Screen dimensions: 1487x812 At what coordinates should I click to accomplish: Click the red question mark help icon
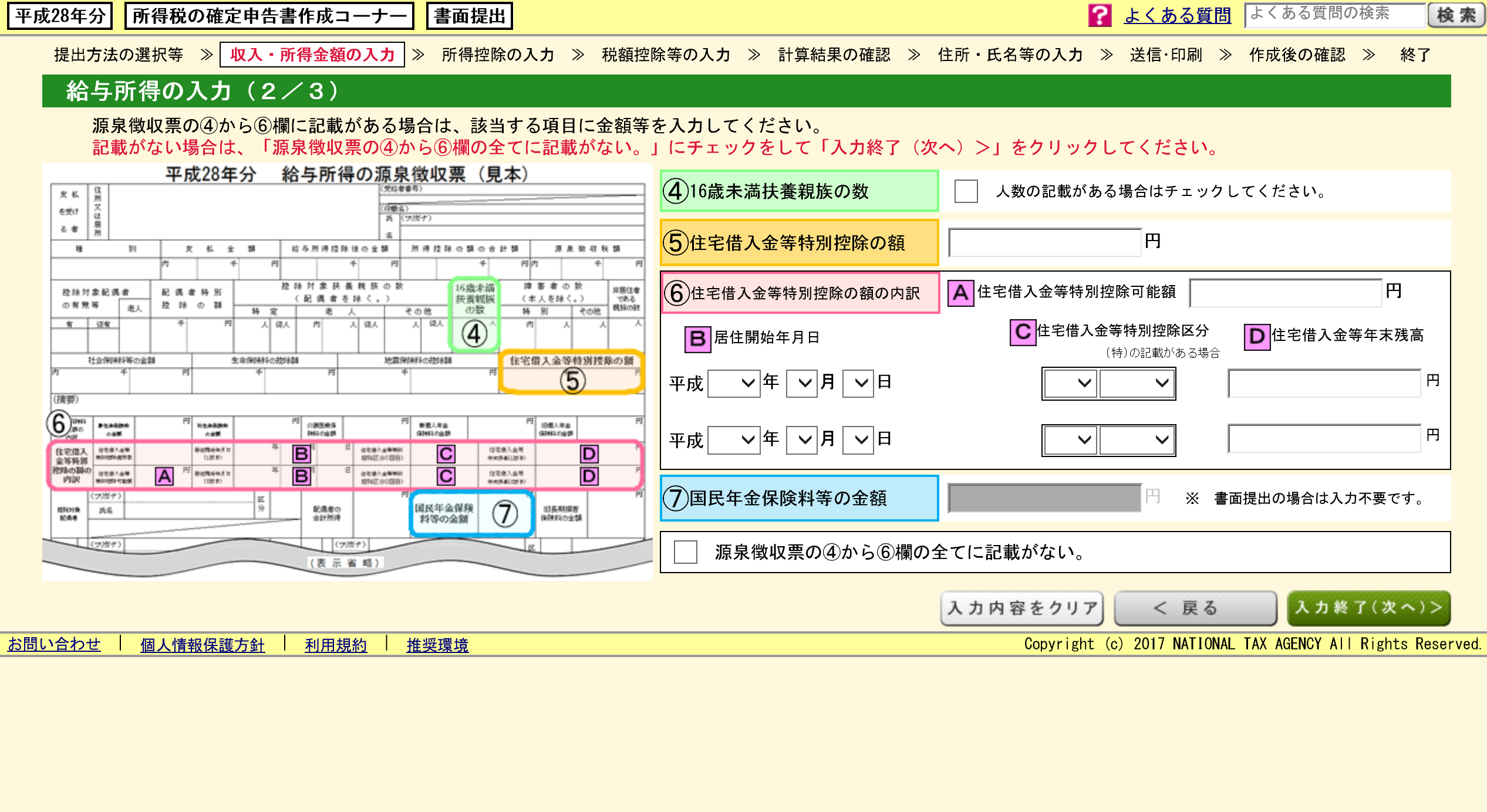coord(1100,15)
